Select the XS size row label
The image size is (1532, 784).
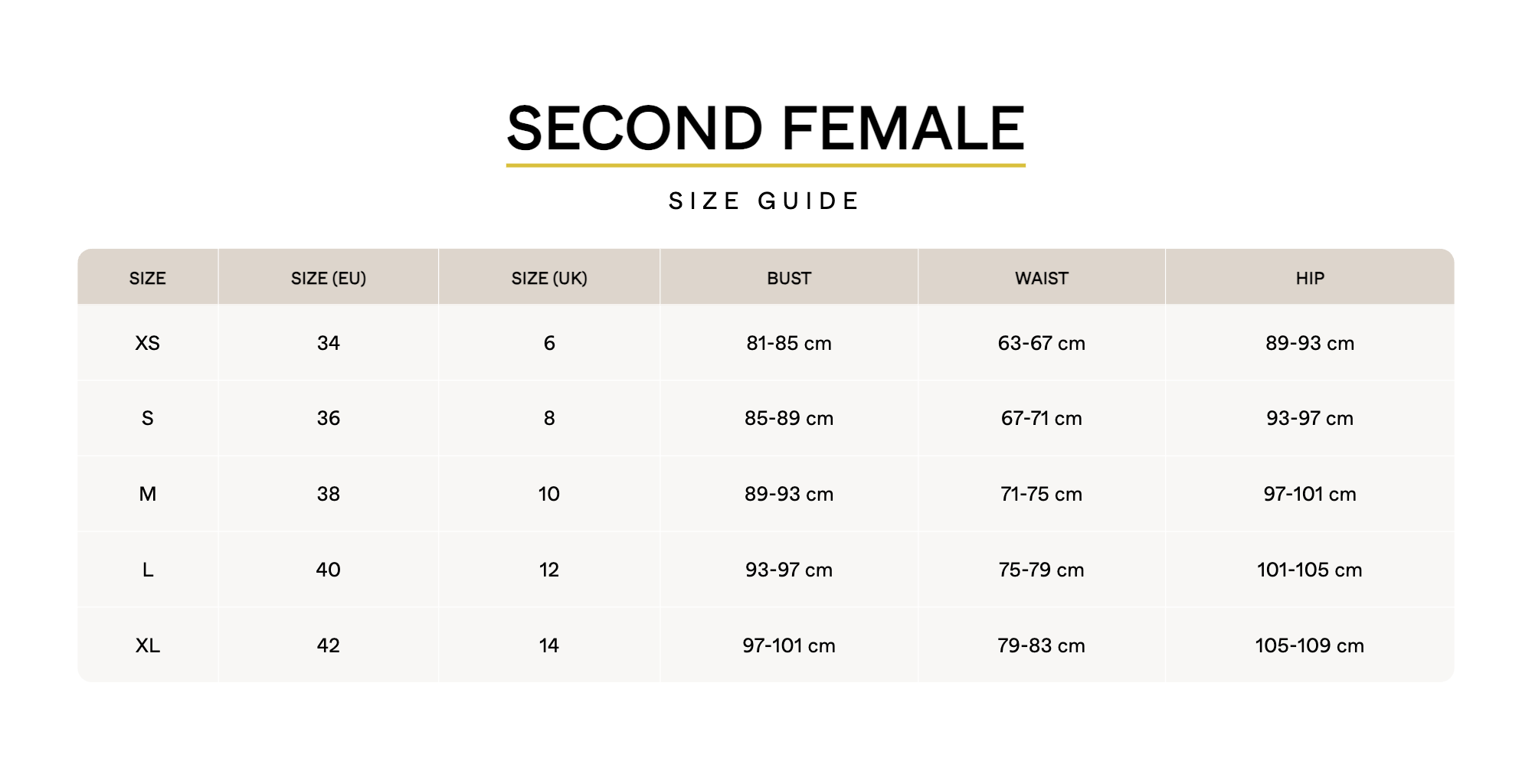click(x=148, y=343)
